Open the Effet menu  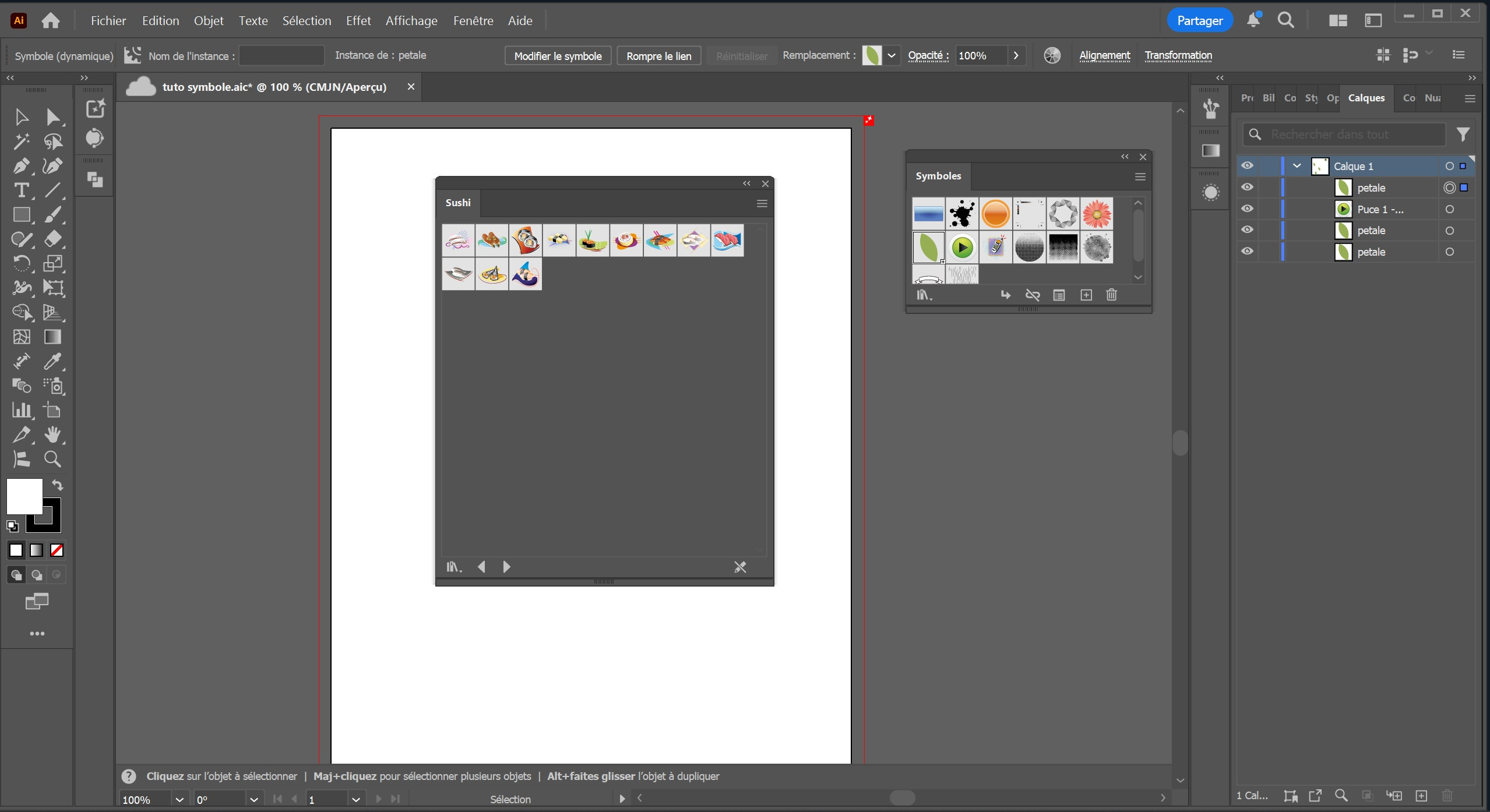(358, 21)
